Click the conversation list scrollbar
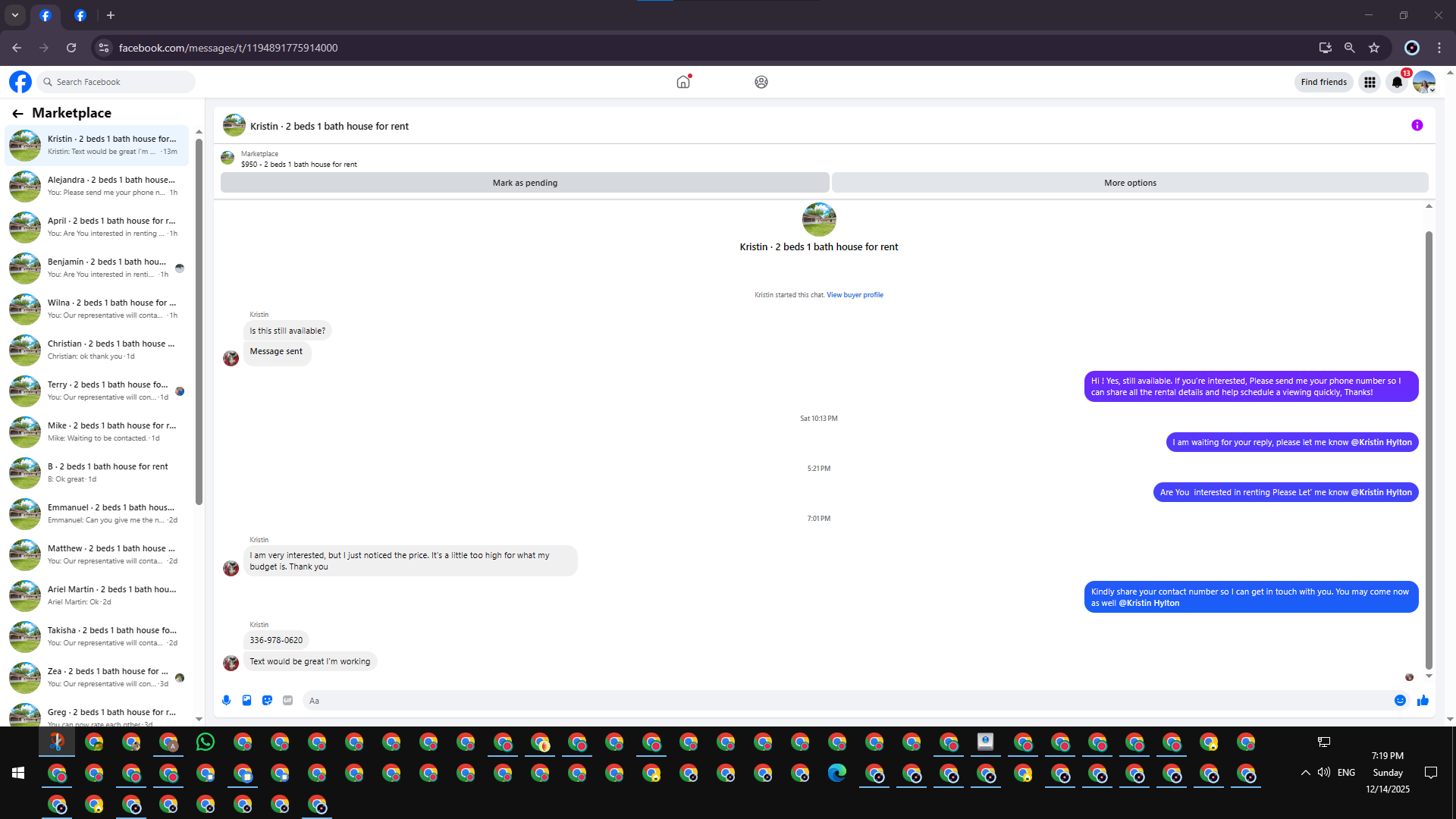The height and width of the screenshot is (819, 1456). click(x=199, y=318)
